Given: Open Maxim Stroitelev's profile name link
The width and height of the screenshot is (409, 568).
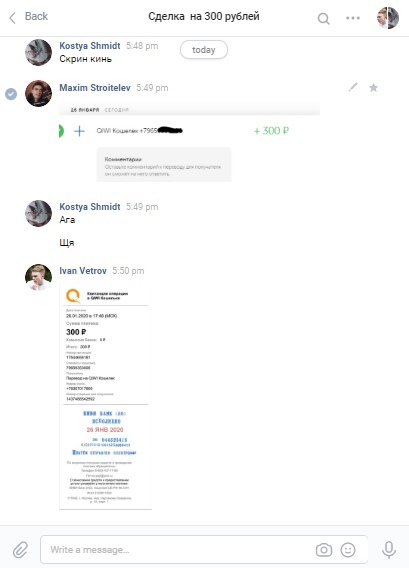Looking at the screenshot, I should 95,88.
